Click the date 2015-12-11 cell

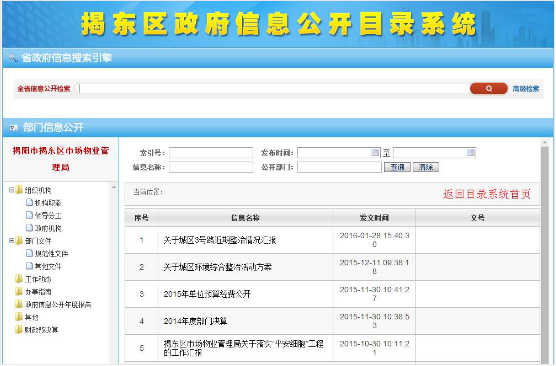click(x=374, y=267)
